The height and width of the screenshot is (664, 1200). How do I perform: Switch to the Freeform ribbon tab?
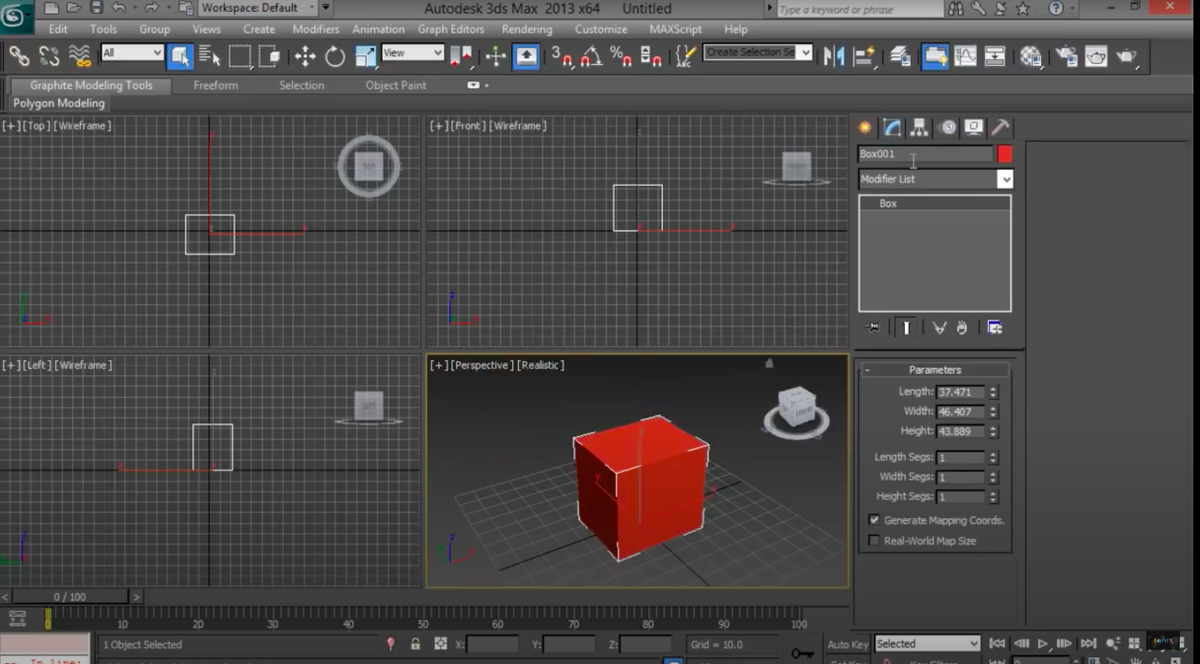point(216,86)
